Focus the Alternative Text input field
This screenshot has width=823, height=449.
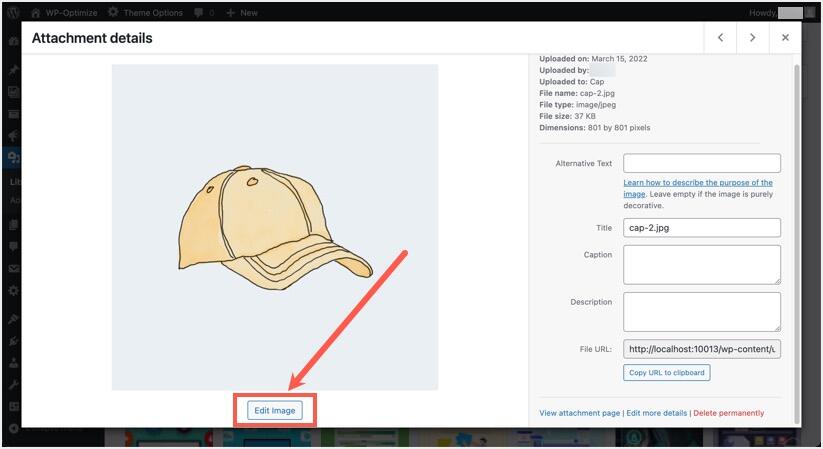click(701, 163)
